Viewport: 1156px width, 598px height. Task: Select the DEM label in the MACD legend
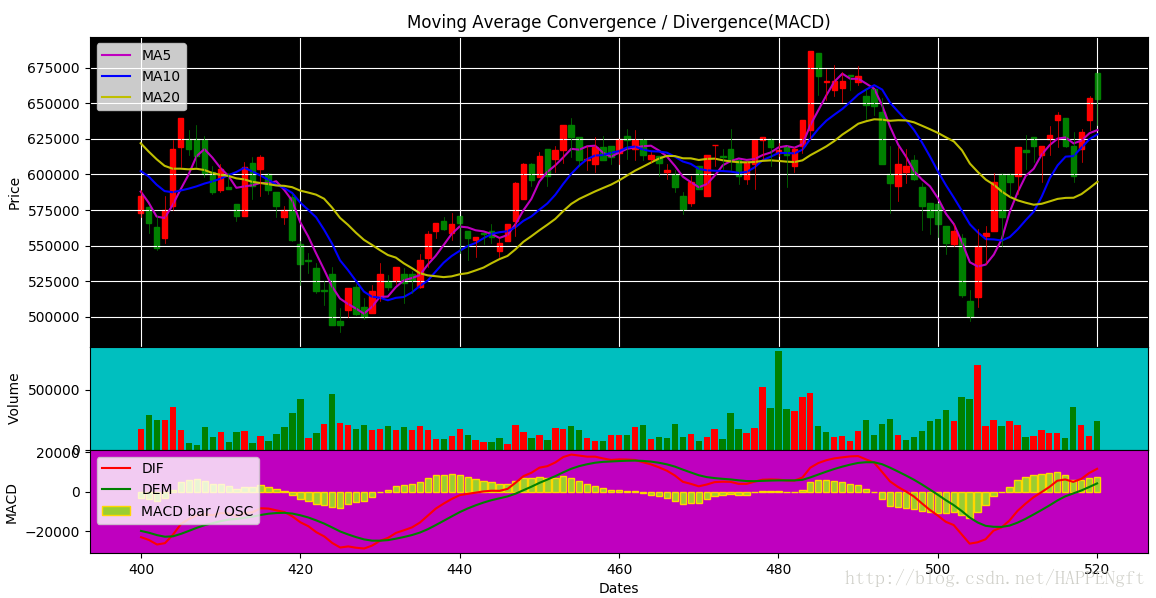(x=157, y=490)
